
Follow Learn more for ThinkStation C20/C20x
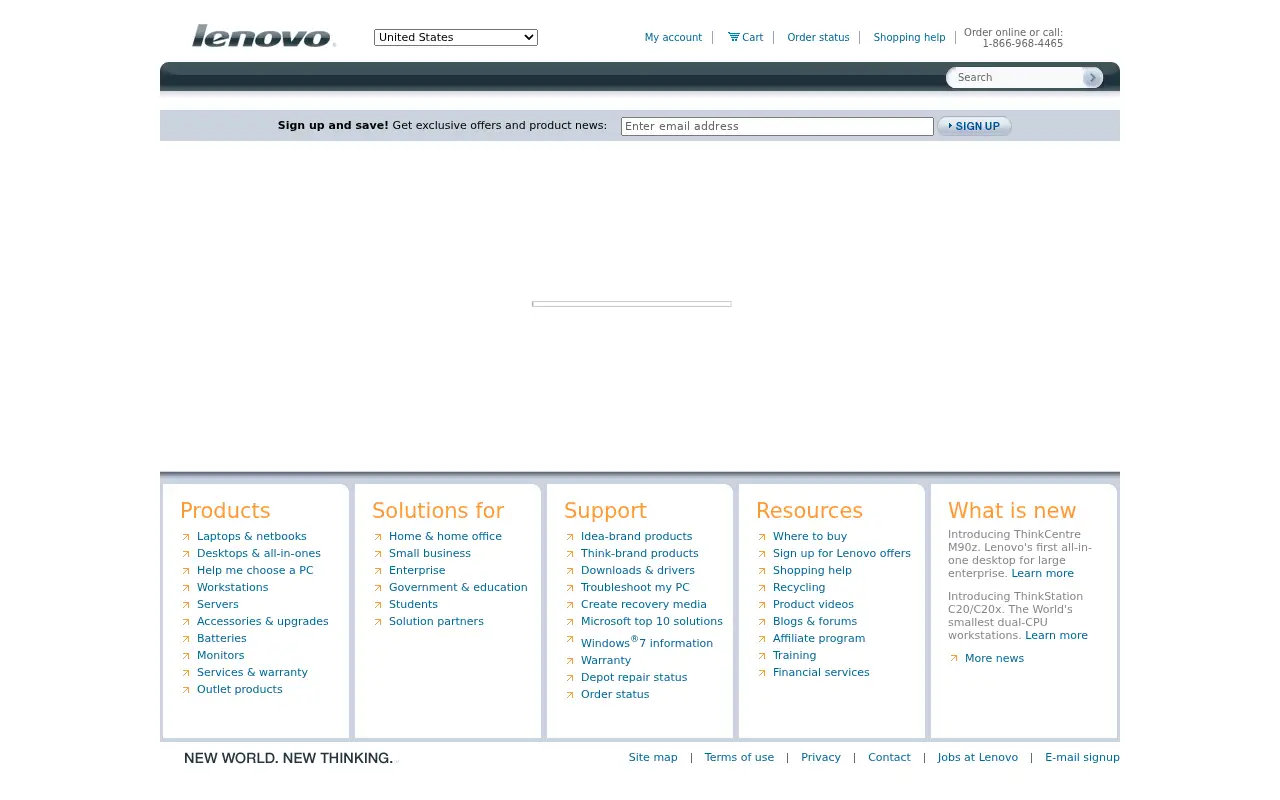pyautogui.click(x=1056, y=636)
